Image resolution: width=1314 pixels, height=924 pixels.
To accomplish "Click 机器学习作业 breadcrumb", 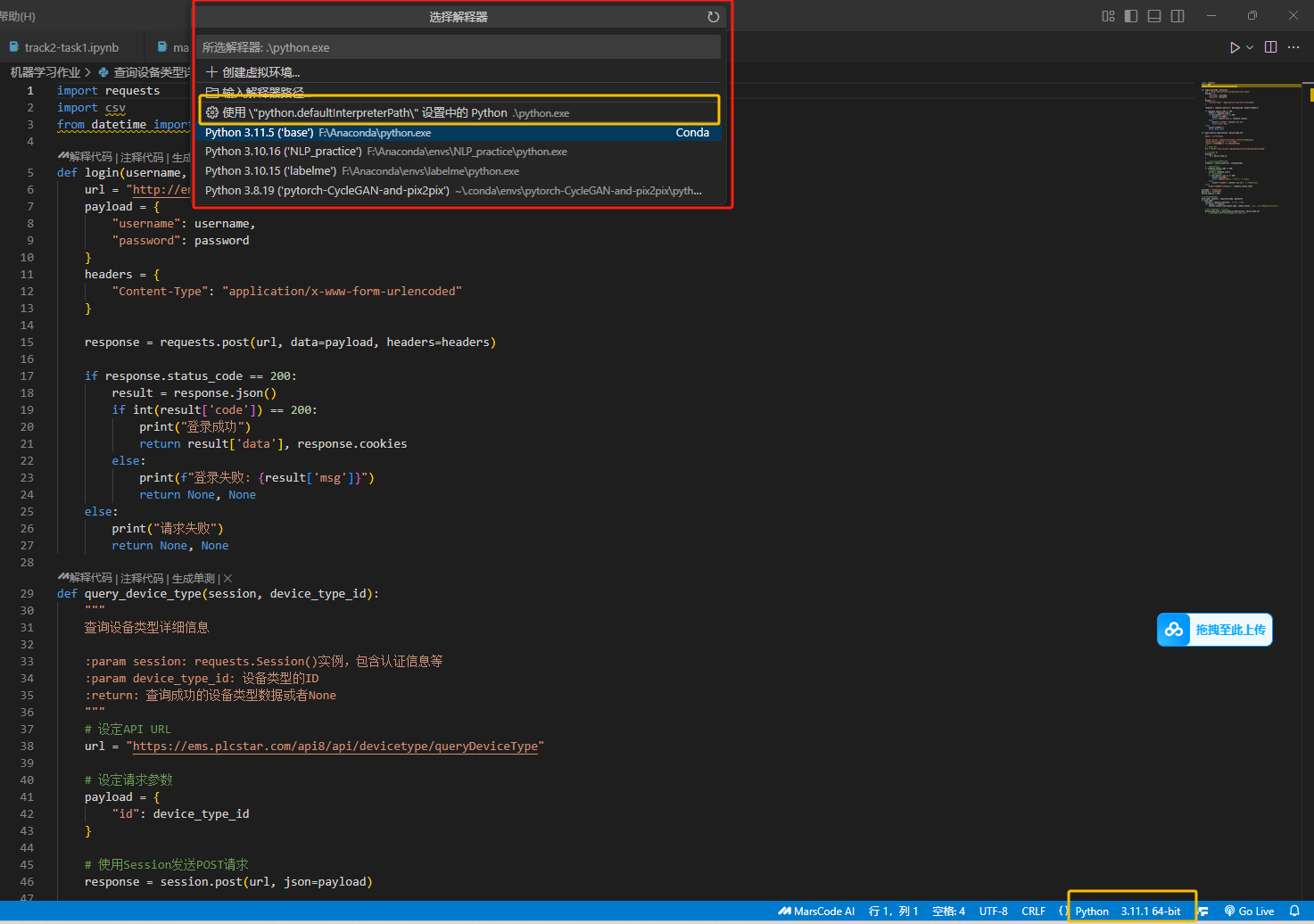I will (x=45, y=72).
